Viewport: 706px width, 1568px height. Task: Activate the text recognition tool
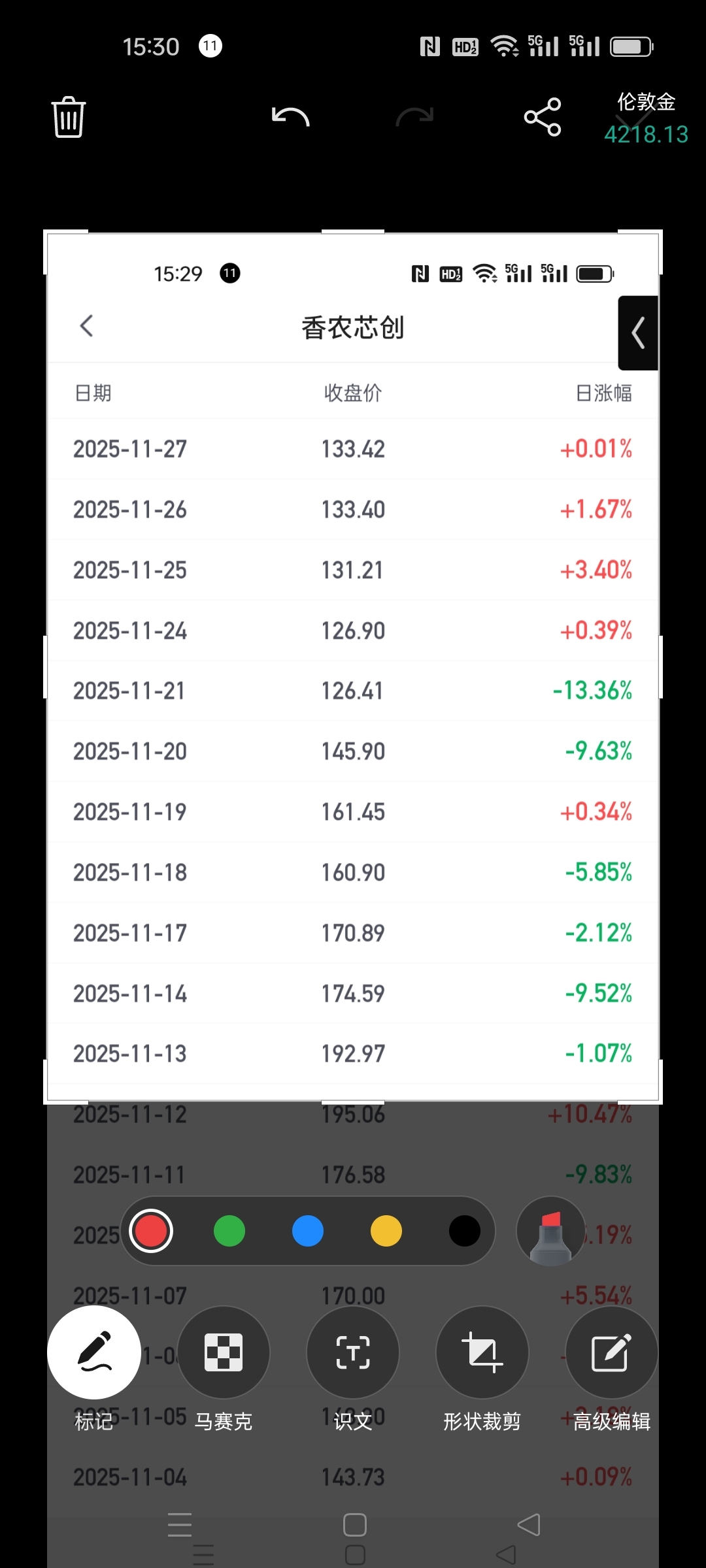pos(353,1352)
